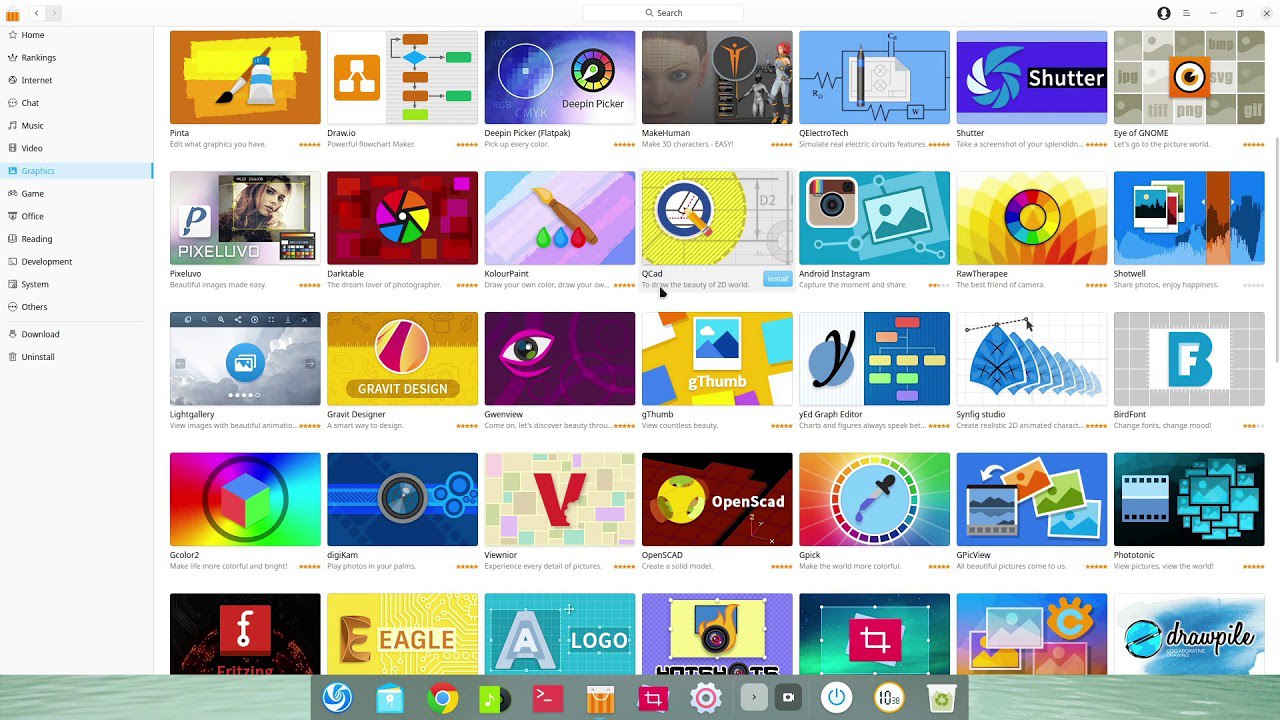Open the Download manager page
Viewport: 1280px width, 720px height.
[x=76, y=334]
